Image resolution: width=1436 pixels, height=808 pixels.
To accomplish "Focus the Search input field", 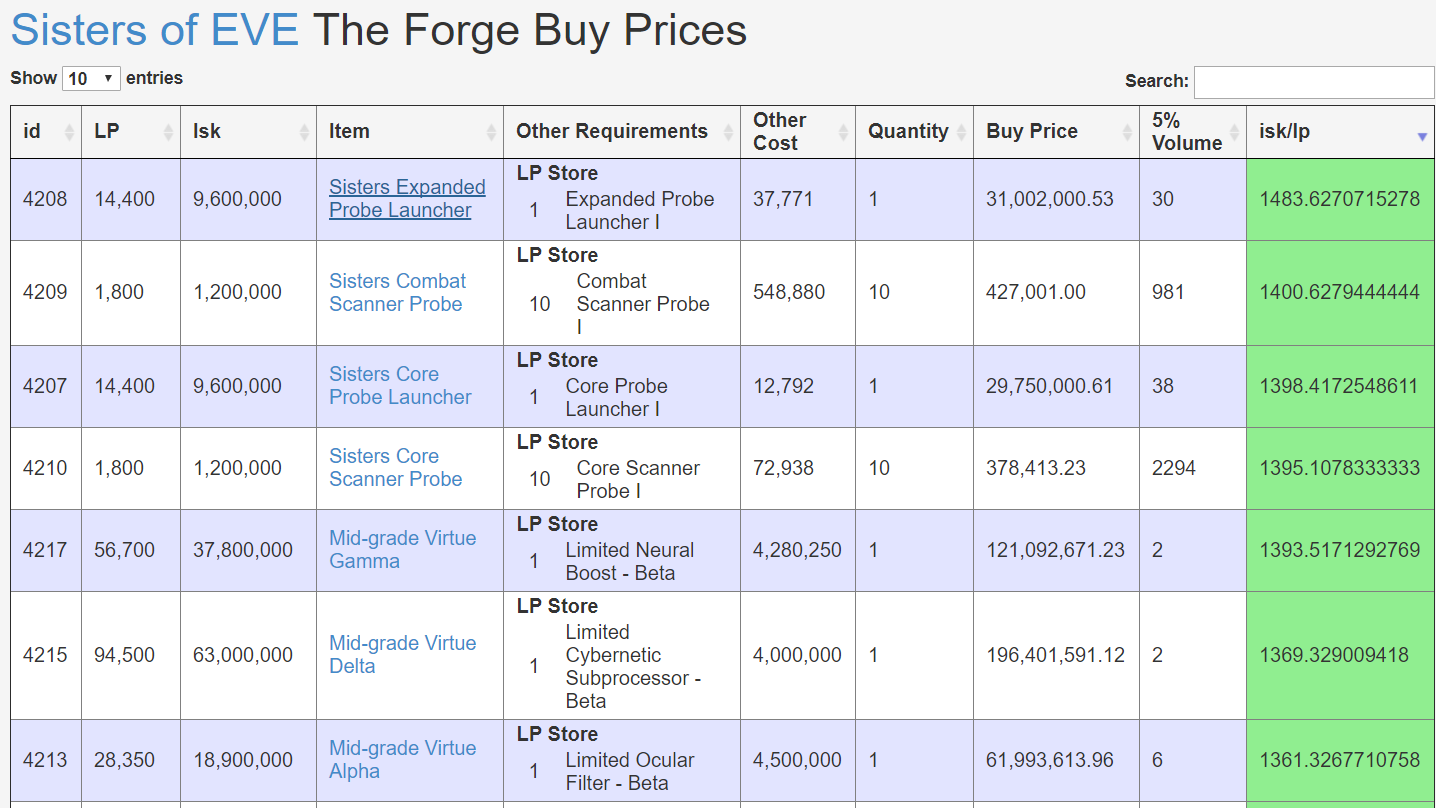I will pyautogui.click(x=1314, y=82).
